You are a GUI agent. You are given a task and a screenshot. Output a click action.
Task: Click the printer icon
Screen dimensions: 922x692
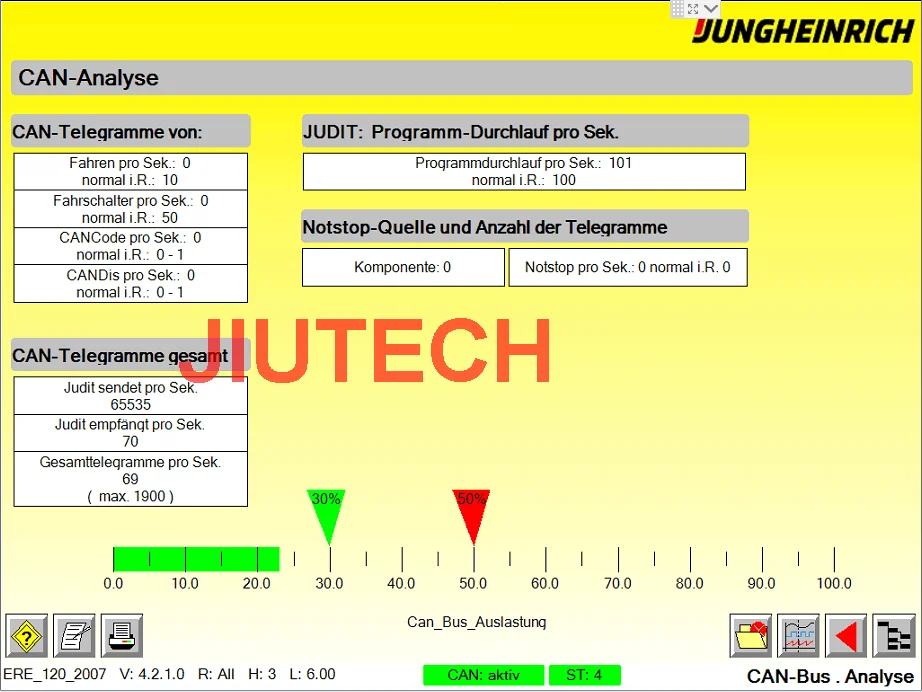point(122,636)
